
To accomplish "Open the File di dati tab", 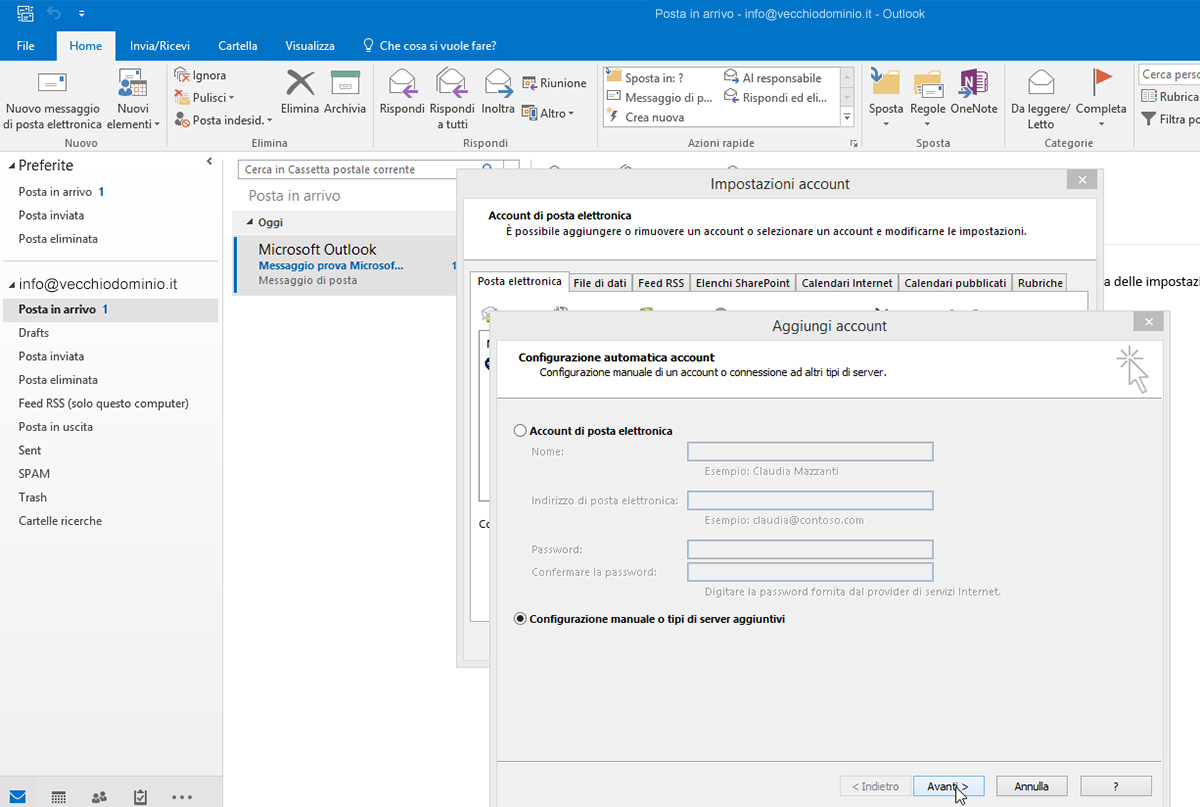I will pos(600,283).
